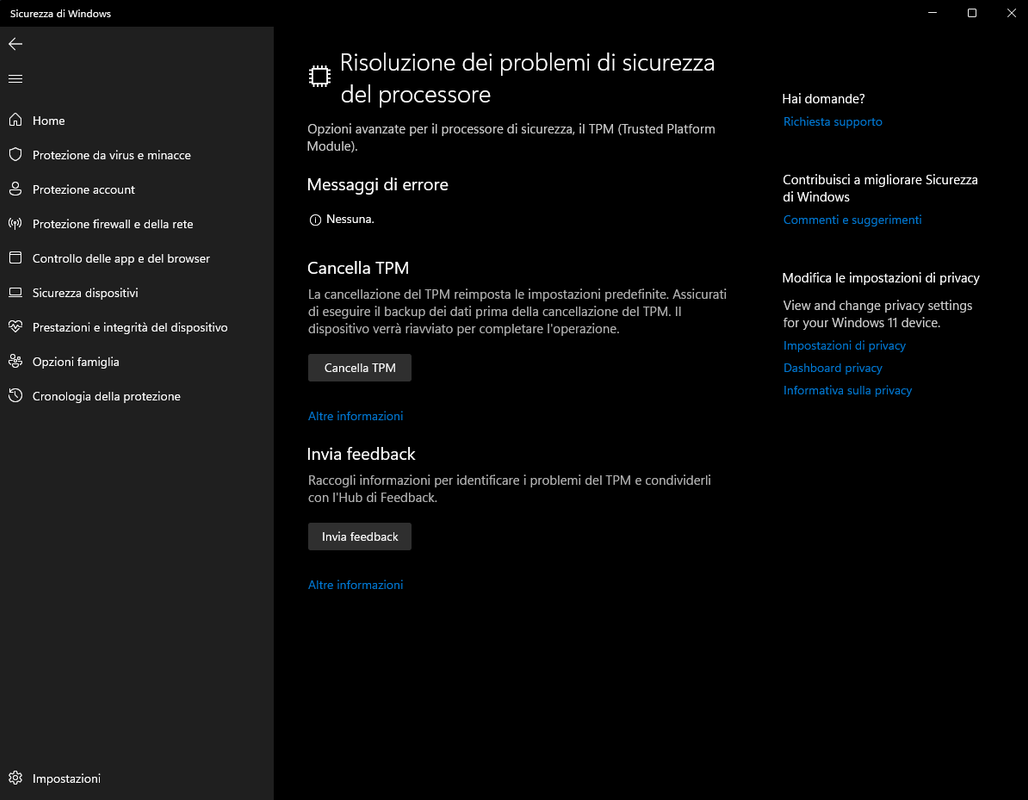Select Opzioni famiglia
The height and width of the screenshot is (800, 1028).
click(136, 361)
